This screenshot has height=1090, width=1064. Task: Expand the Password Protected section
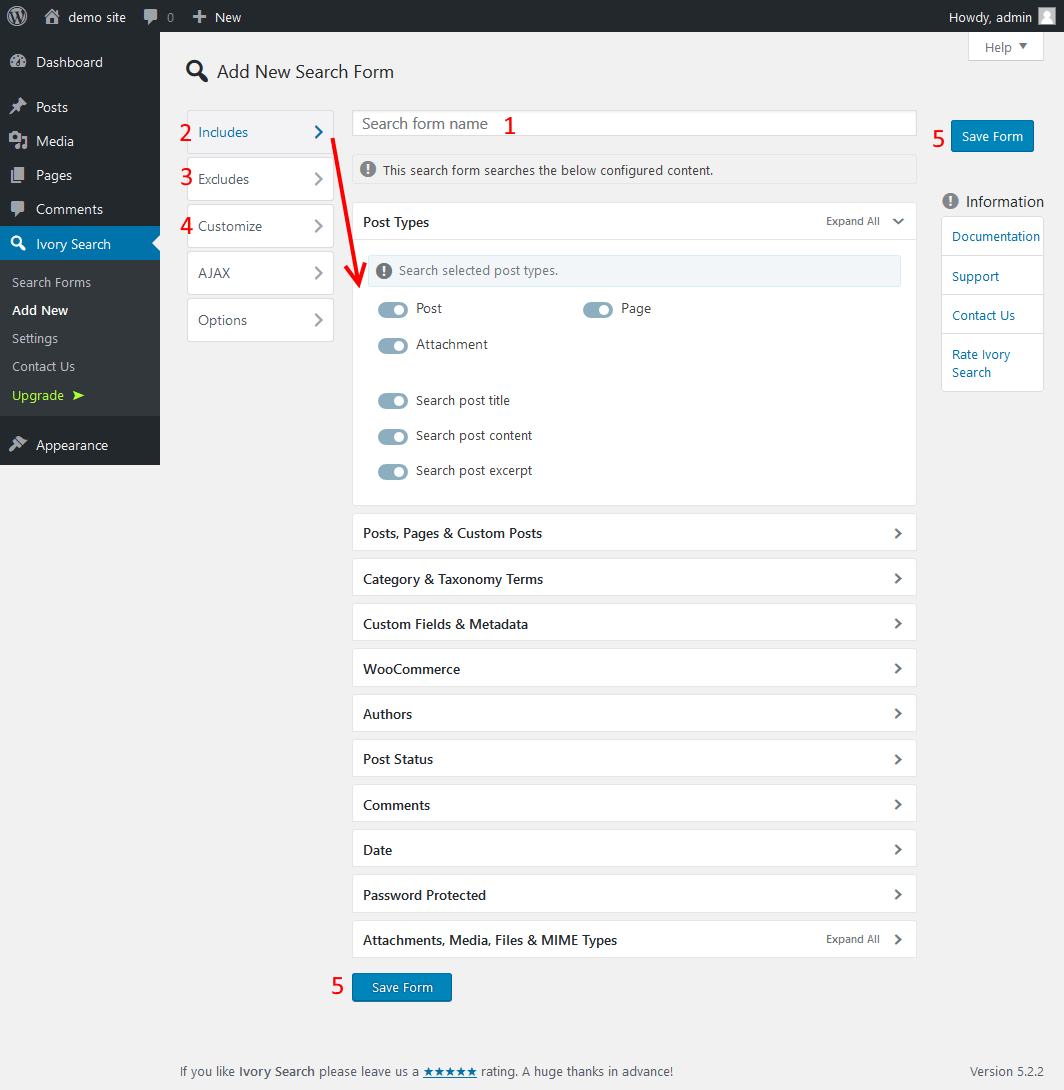(634, 895)
